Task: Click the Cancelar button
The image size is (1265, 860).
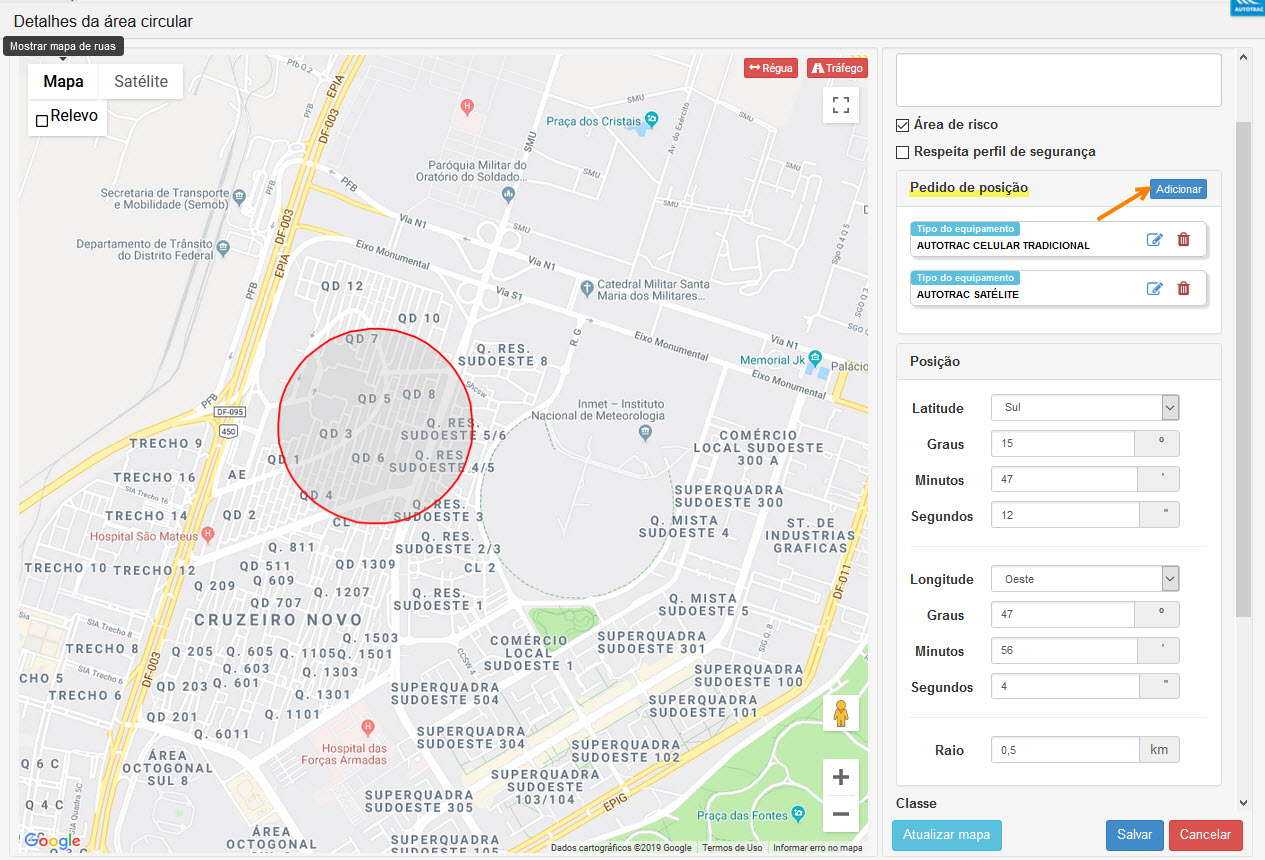Action: click(x=1205, y=835)
